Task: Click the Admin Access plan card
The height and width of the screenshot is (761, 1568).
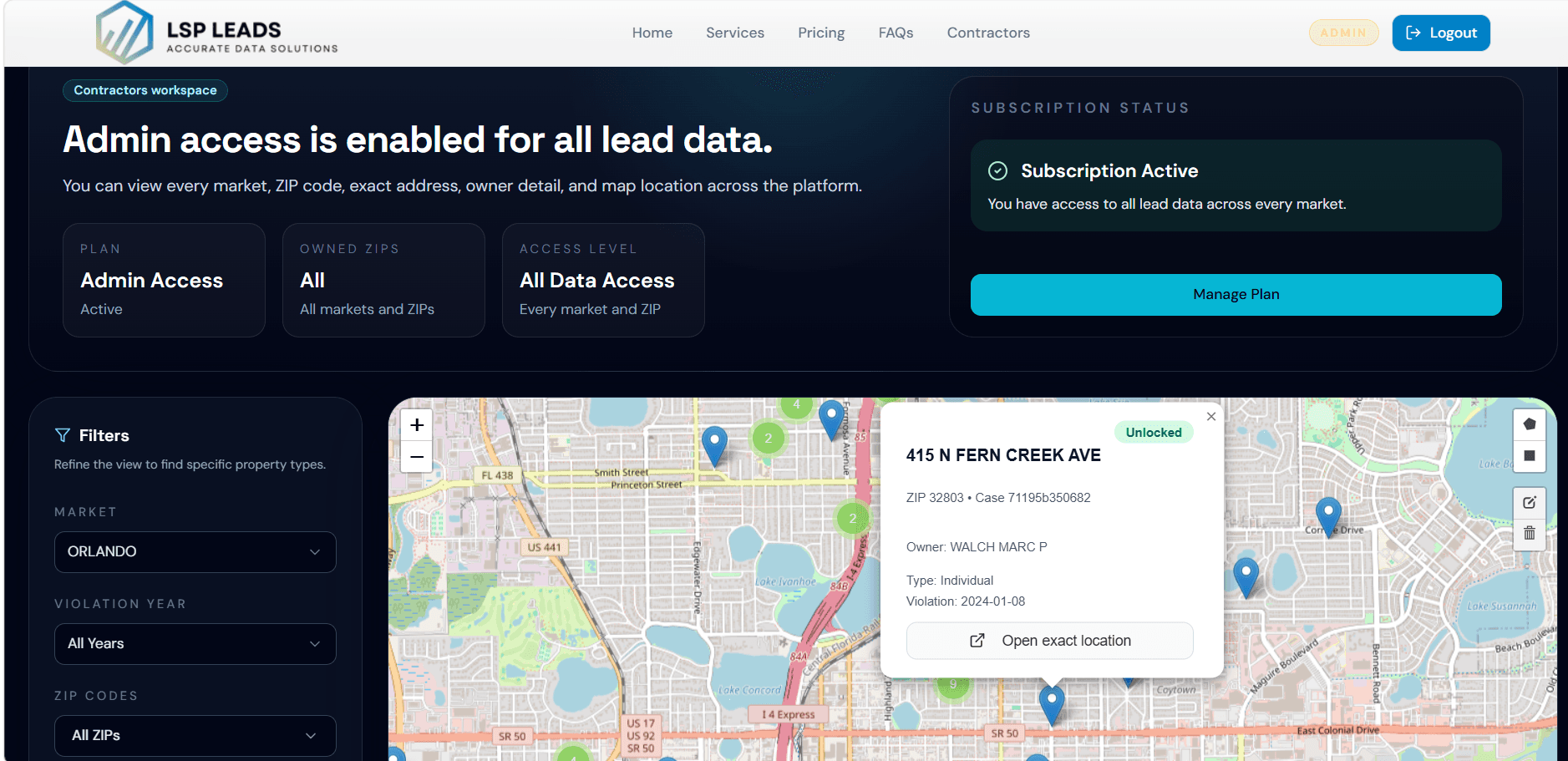Action: point(164,280)
